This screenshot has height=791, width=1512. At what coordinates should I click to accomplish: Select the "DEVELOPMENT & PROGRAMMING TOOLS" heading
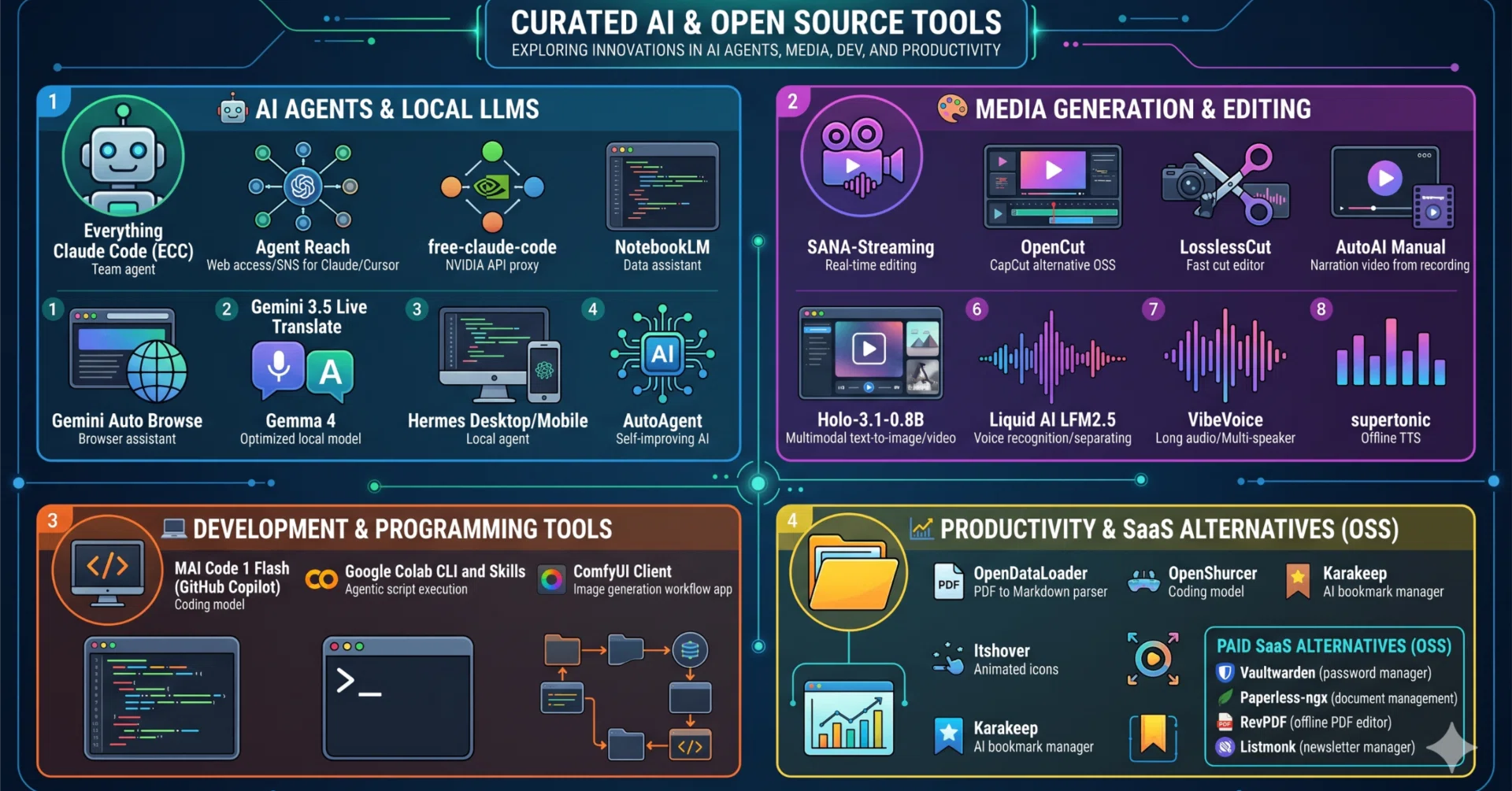point(402,529)
